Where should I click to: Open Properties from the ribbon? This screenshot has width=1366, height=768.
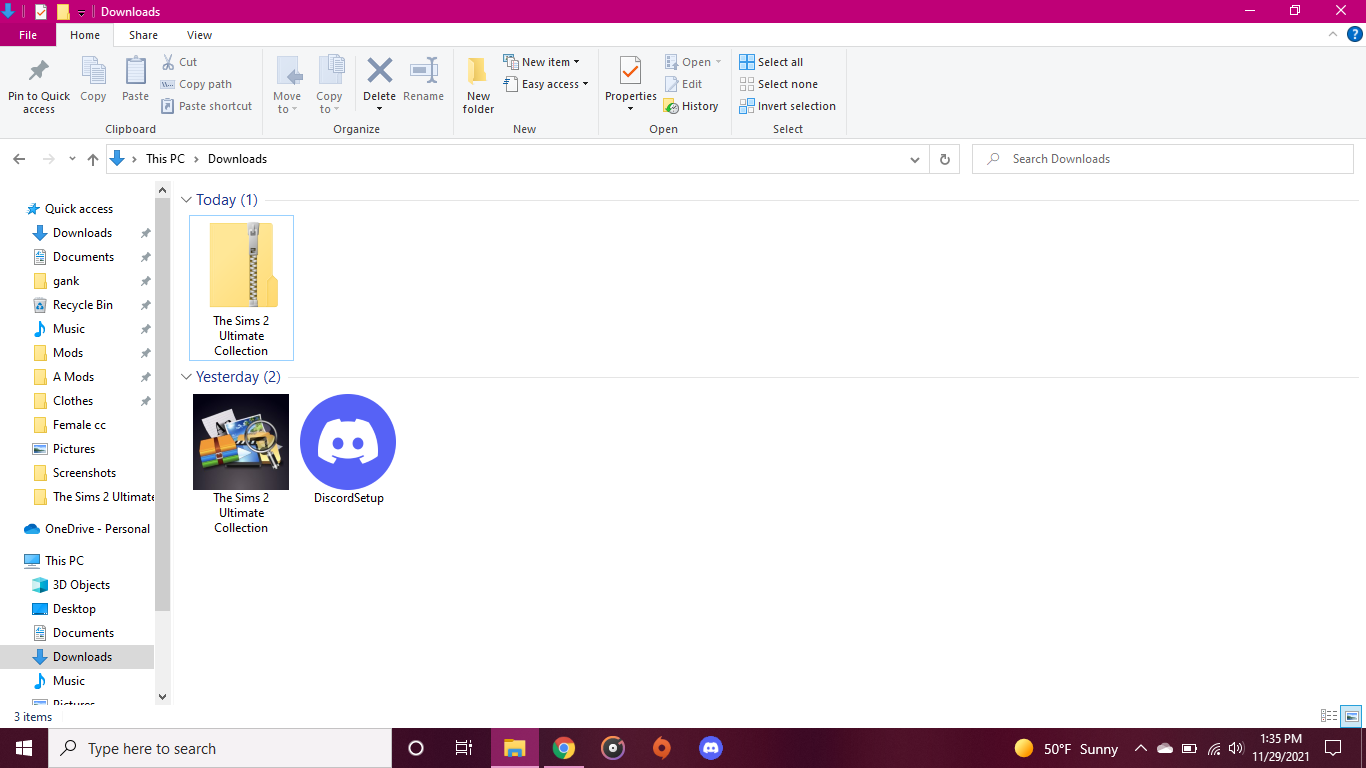[x=630, y=72]
